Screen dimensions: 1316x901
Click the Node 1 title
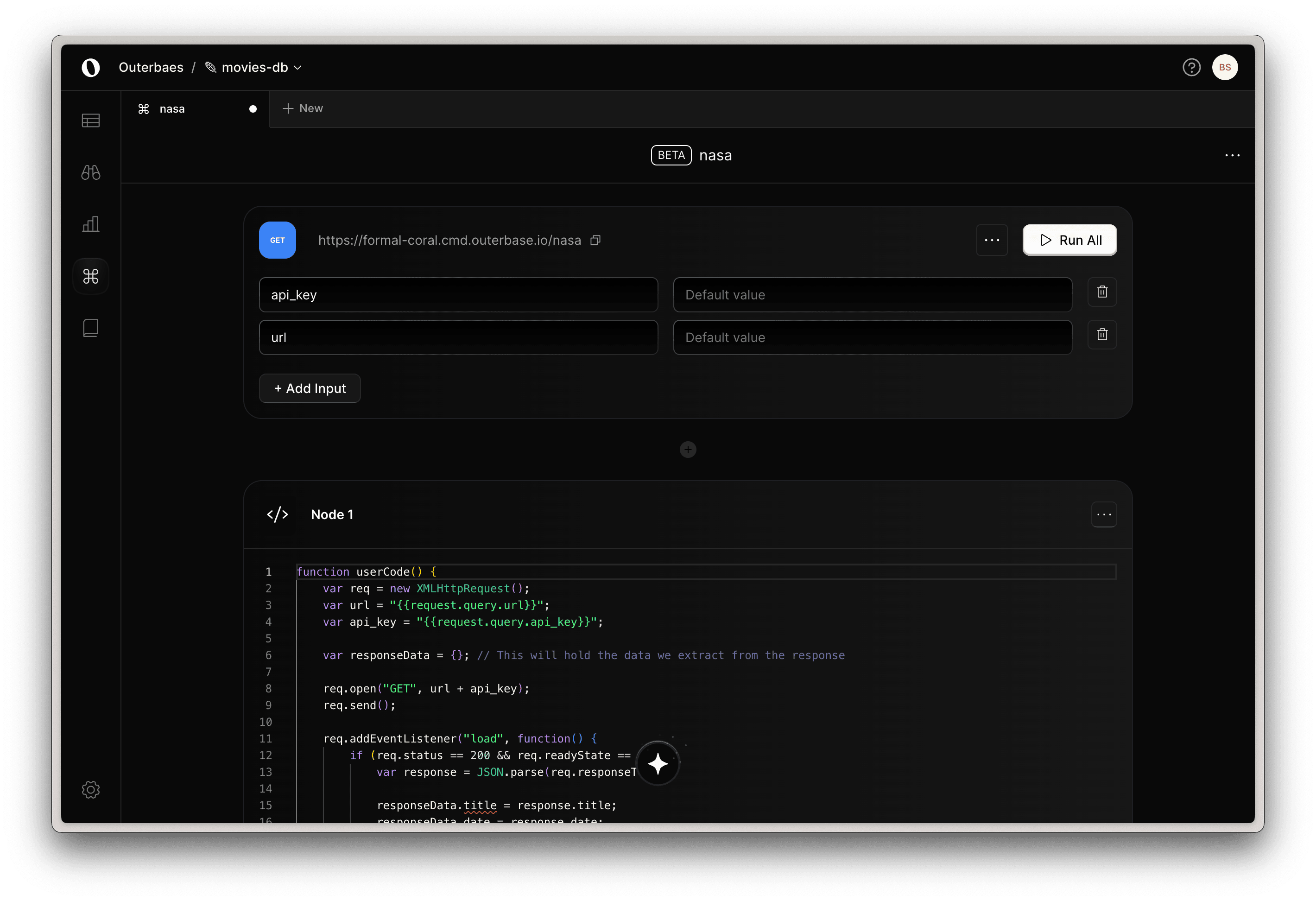[332, 515]
